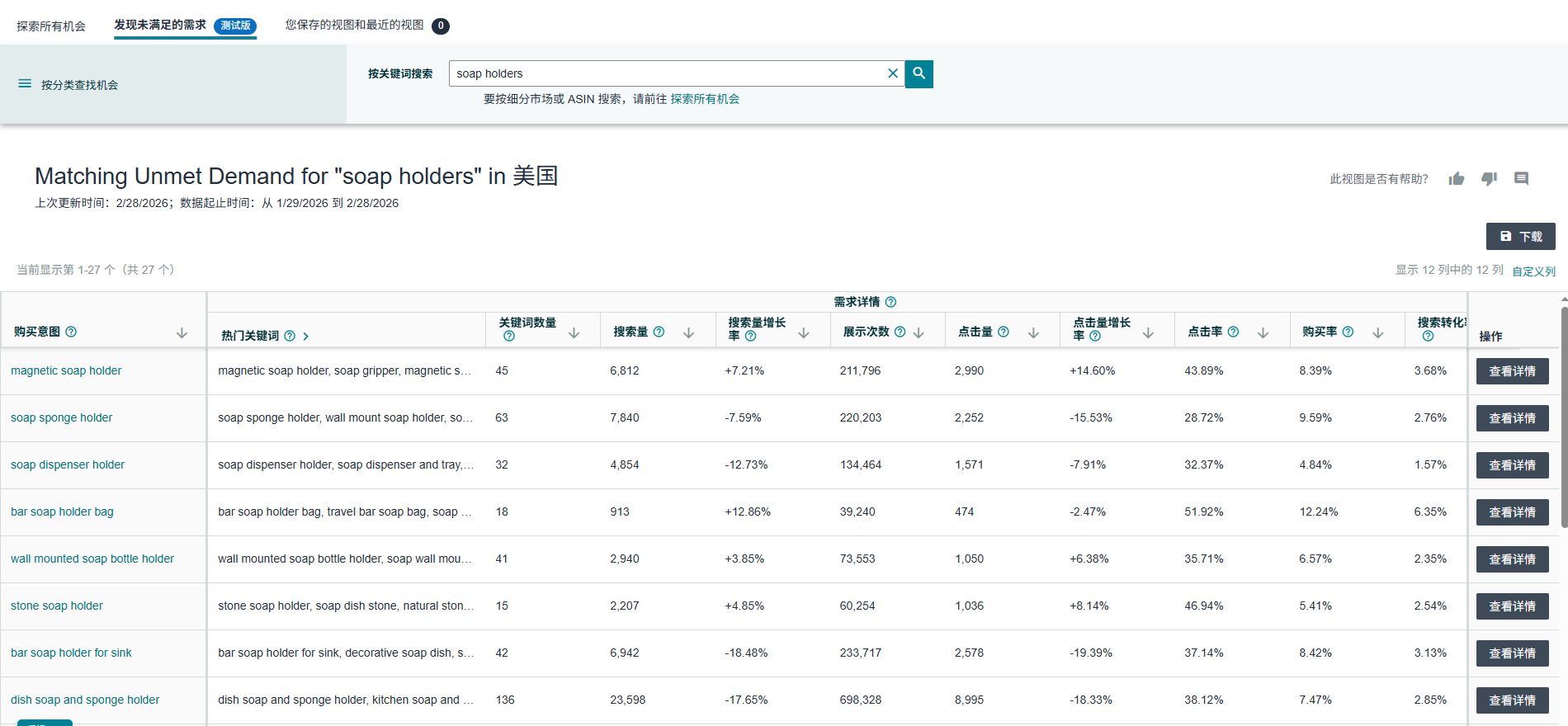
Task: Open magnetic soap holder link
Action: tap(66, 371)
